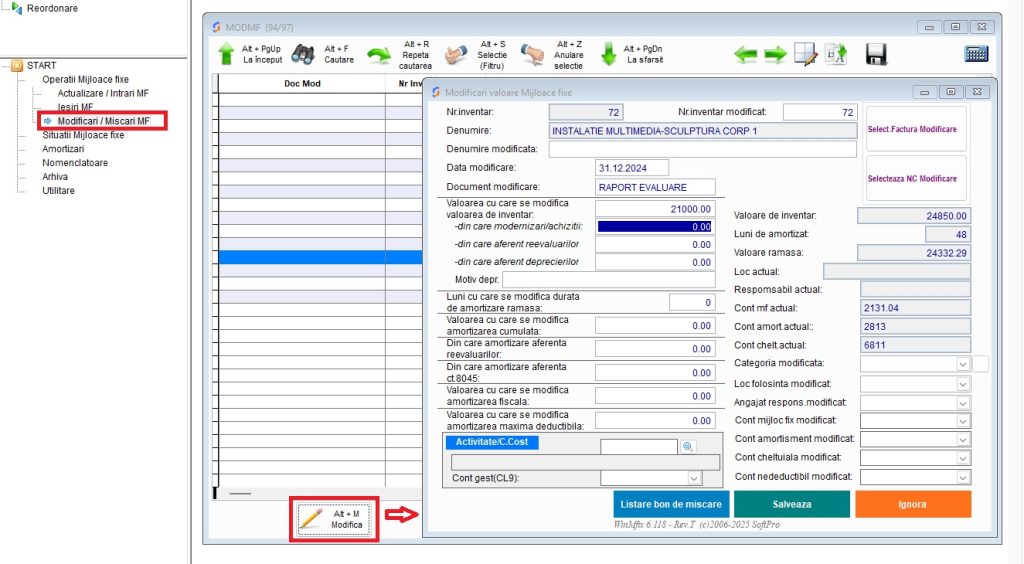Open Actualizare / Intrari MF tree item

[103, 93]
